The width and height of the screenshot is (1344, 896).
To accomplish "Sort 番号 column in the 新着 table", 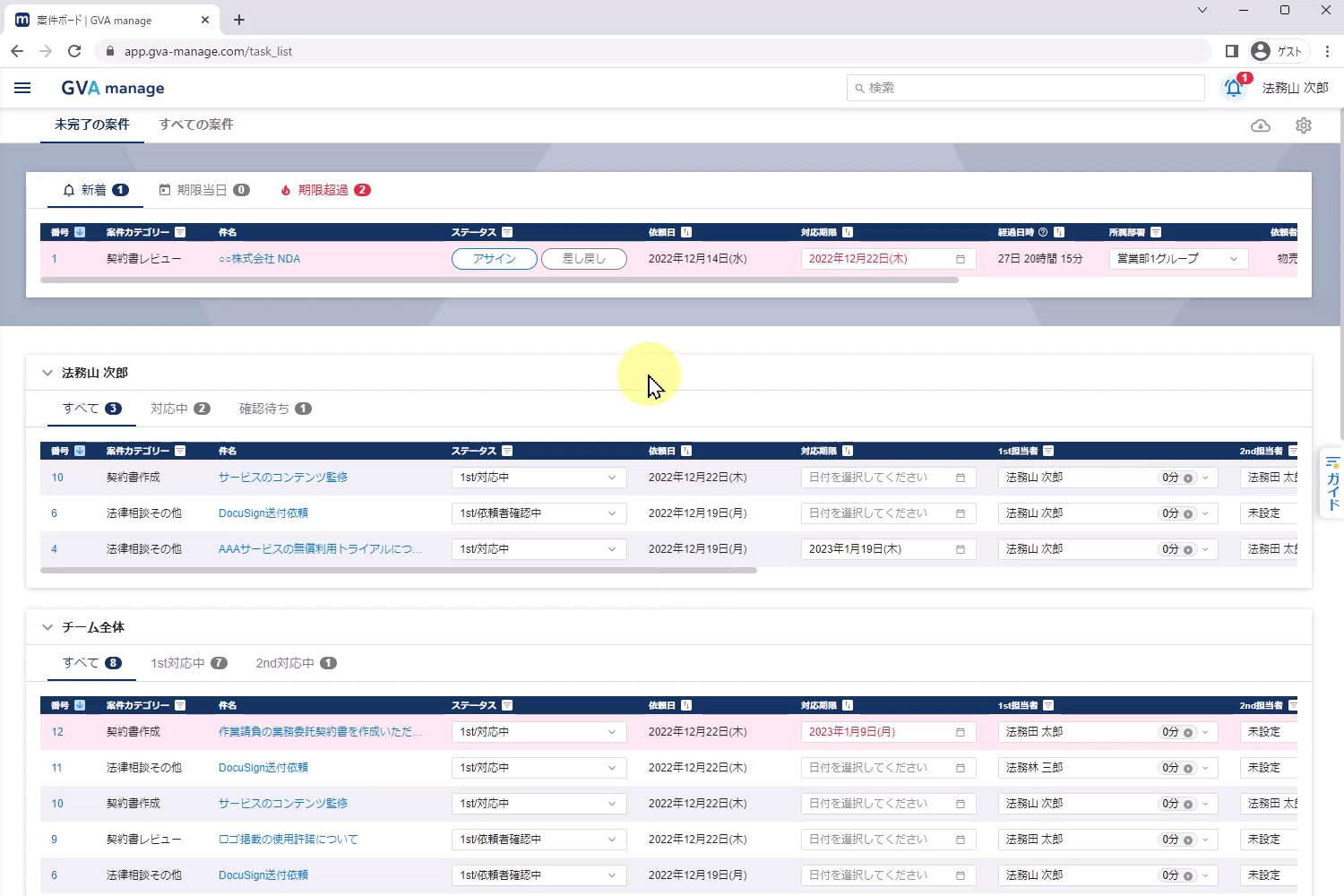I will (x=80, y=232).
